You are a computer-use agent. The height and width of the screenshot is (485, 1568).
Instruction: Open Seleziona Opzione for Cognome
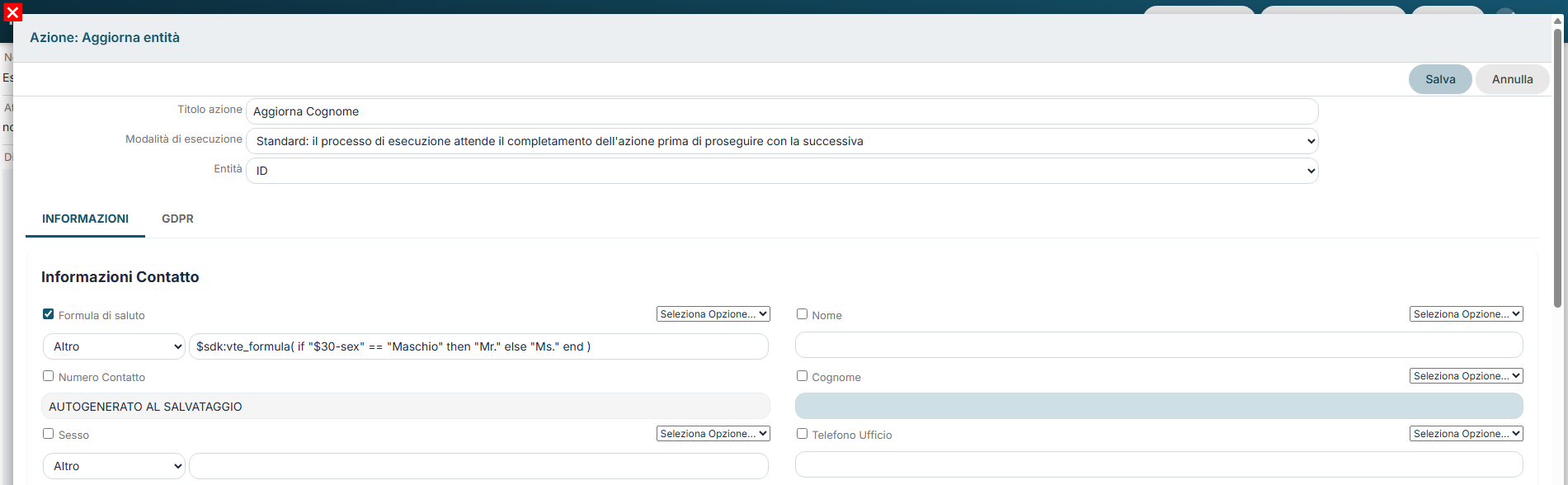tap(1467, 376)
